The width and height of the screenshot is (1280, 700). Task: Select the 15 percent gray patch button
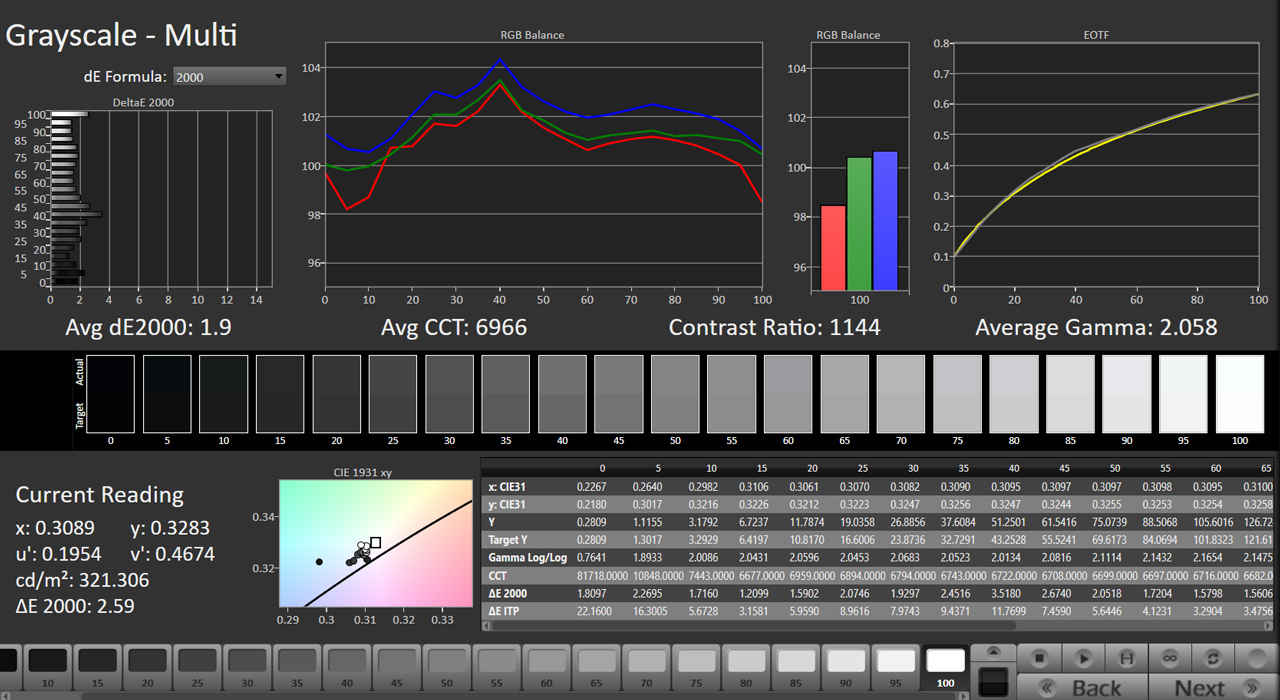tap(98, 667)
